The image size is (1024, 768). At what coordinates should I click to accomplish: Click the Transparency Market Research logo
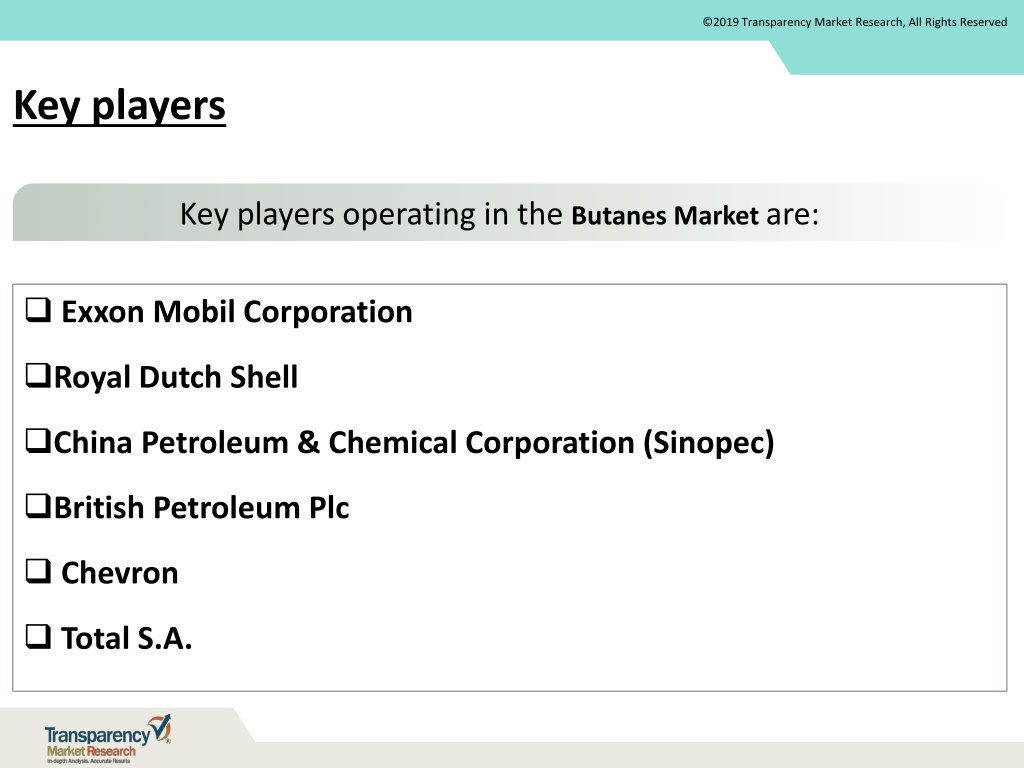click(x=108, y=739)
